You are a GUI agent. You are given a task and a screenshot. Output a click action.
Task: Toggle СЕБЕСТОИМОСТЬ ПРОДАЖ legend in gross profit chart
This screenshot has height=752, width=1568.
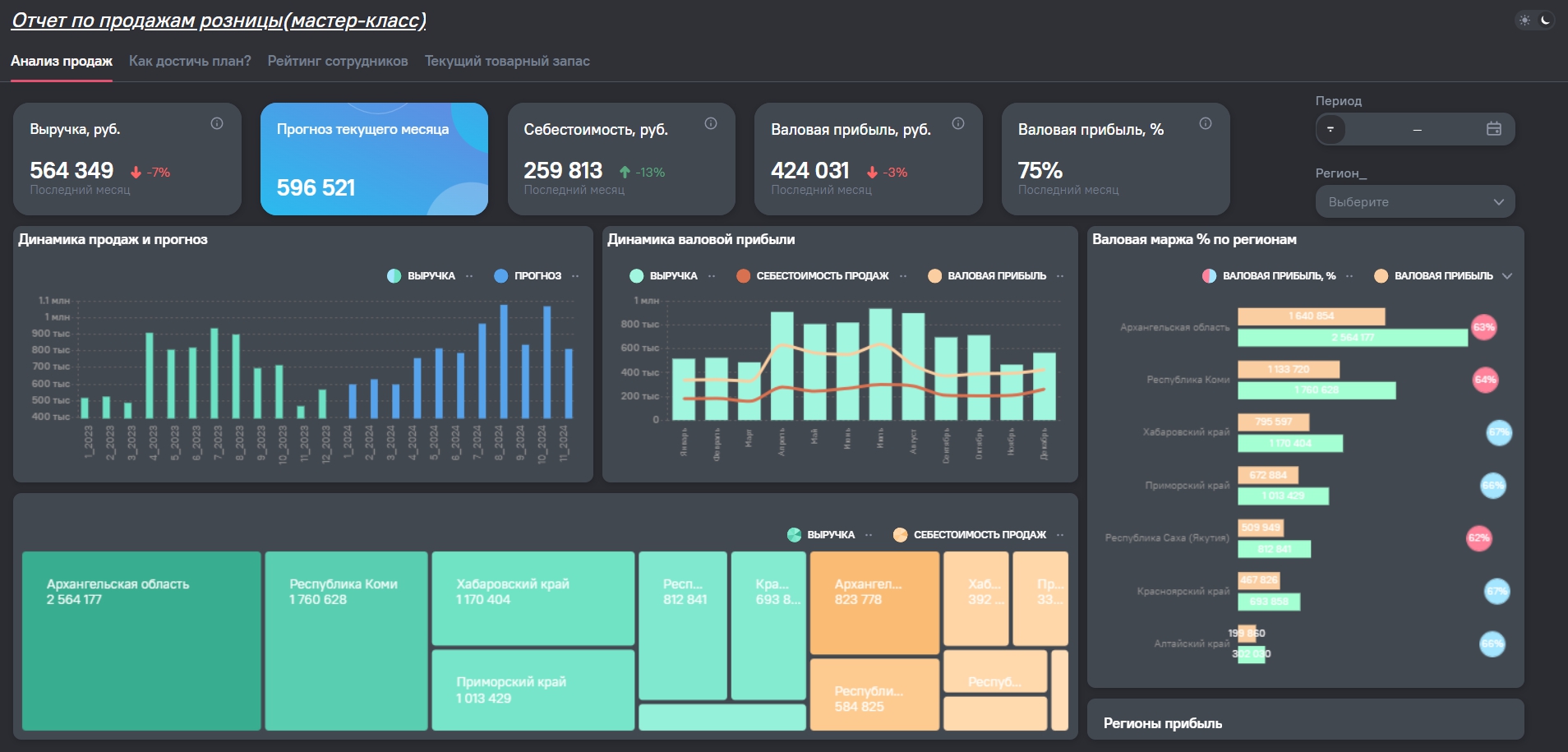pyautogui.click(x=813, y=276)
